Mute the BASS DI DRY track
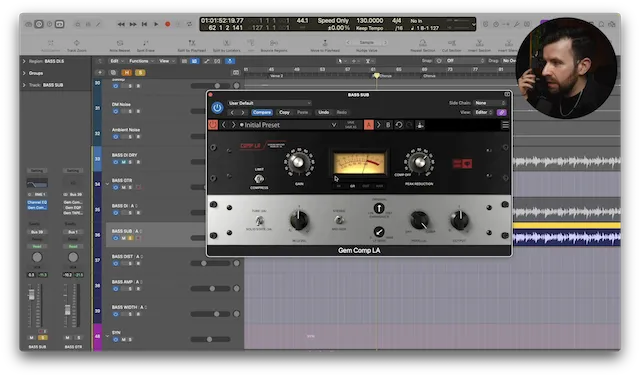Screen dimensions: 640x377 pyautogui.click(x=123, y=162)
